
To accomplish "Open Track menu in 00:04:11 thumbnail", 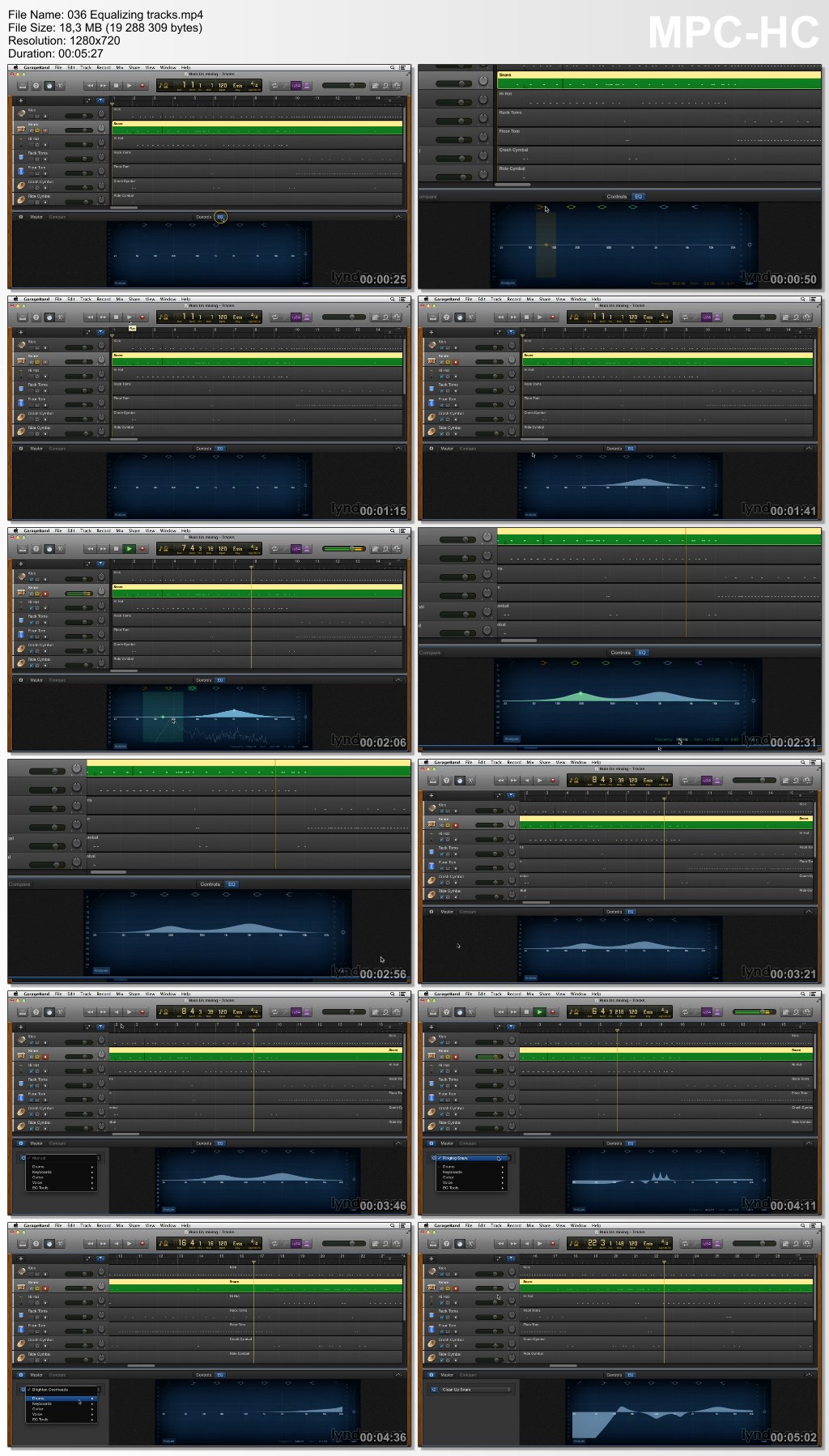I will (x=496, y=994).
